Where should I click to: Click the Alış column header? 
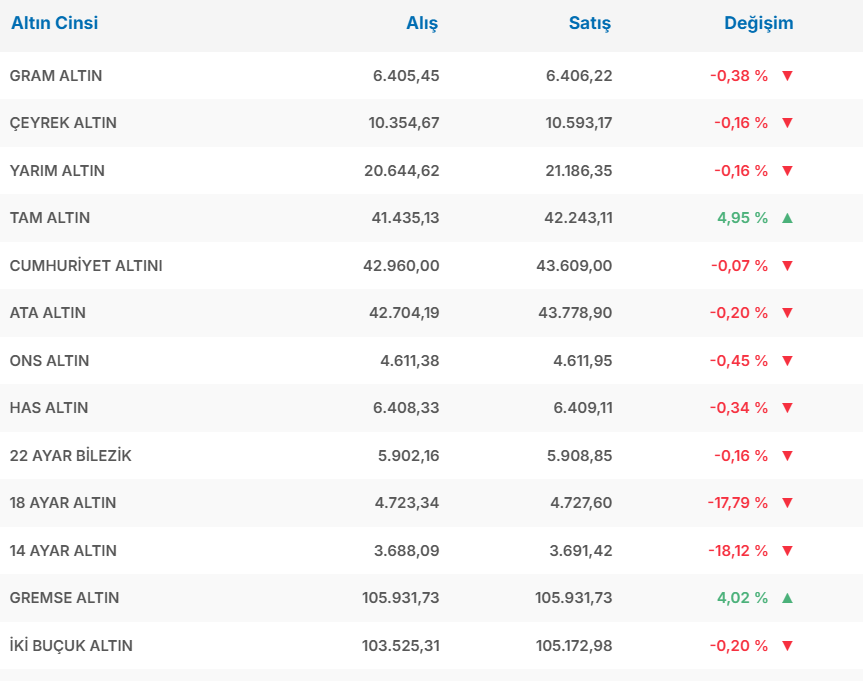pos(422,23)
